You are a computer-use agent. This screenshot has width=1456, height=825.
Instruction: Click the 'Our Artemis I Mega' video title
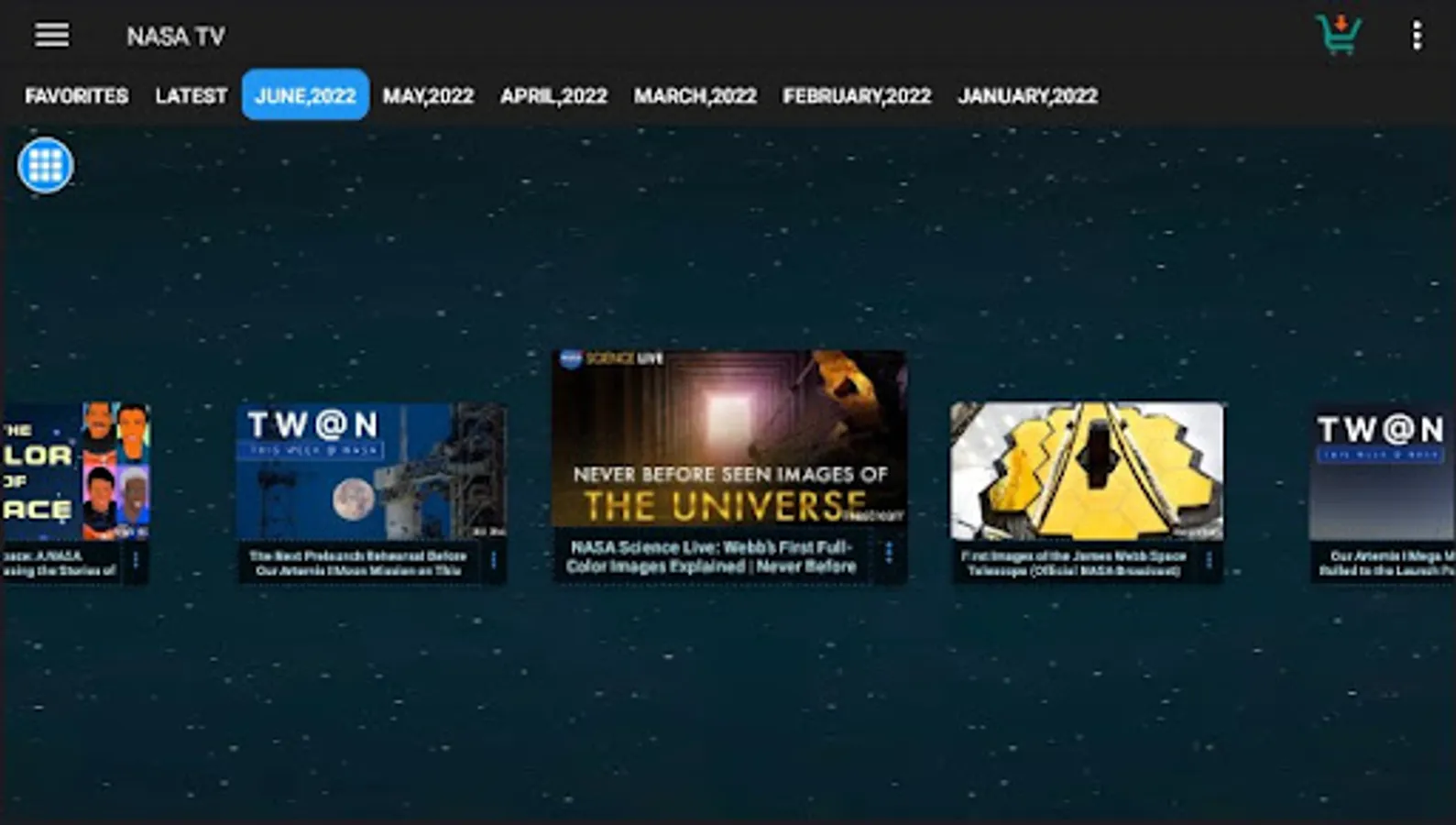click(1387, 563)
